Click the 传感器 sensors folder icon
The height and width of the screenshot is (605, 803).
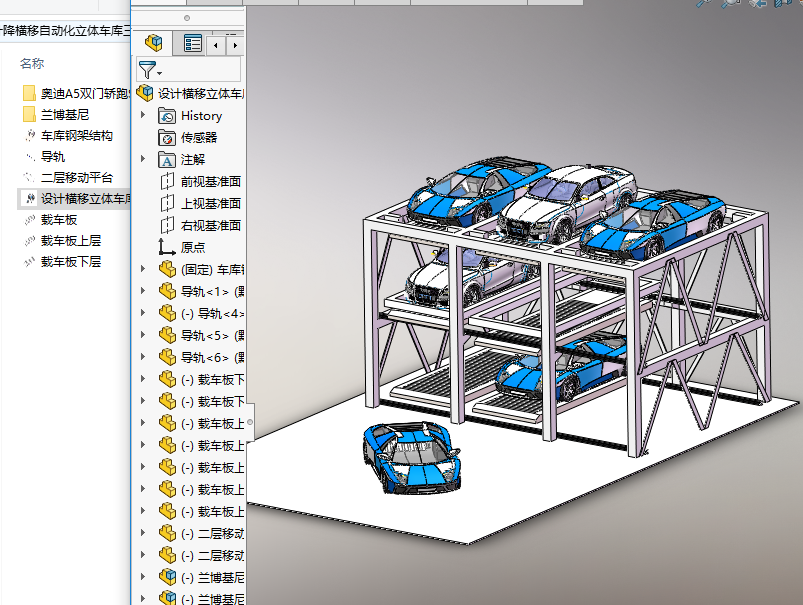(167, 137)
